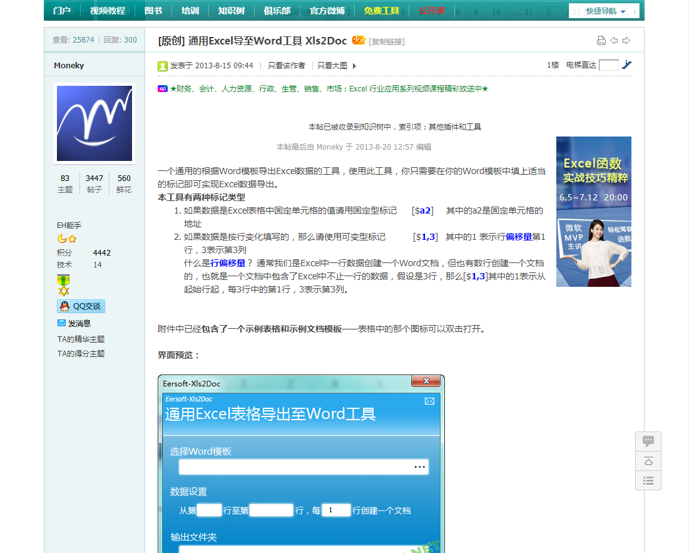Click the 选择Word模板 input field in preview
The width and height of the screenshot is (689, 553).
(x=304, y=467)
